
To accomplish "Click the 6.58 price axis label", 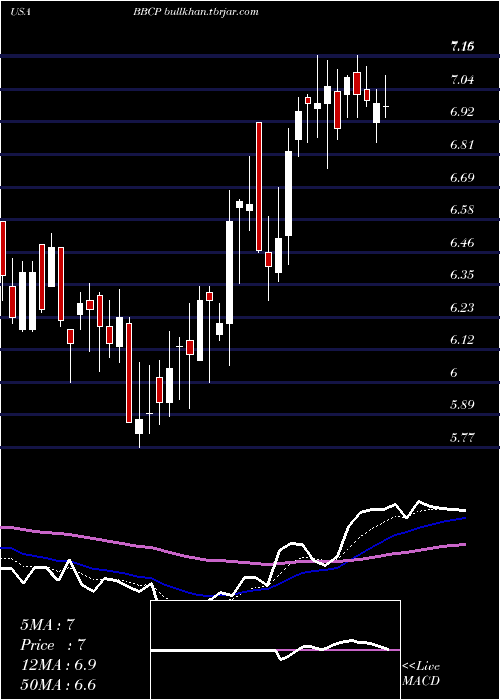I will [462, 210].
